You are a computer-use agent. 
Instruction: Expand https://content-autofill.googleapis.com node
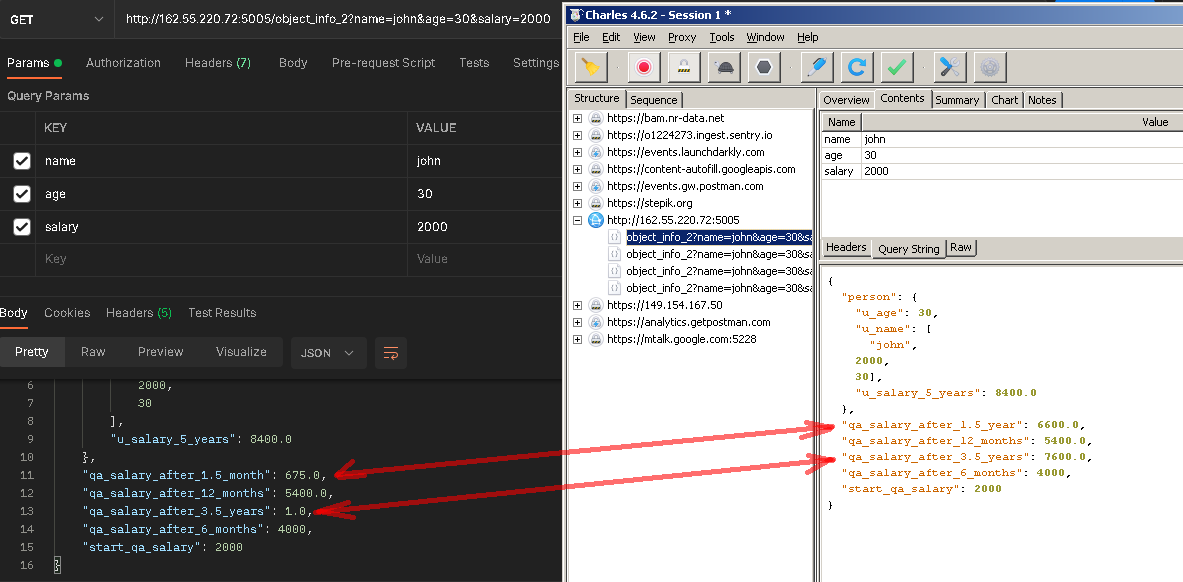tap(578, 169)
